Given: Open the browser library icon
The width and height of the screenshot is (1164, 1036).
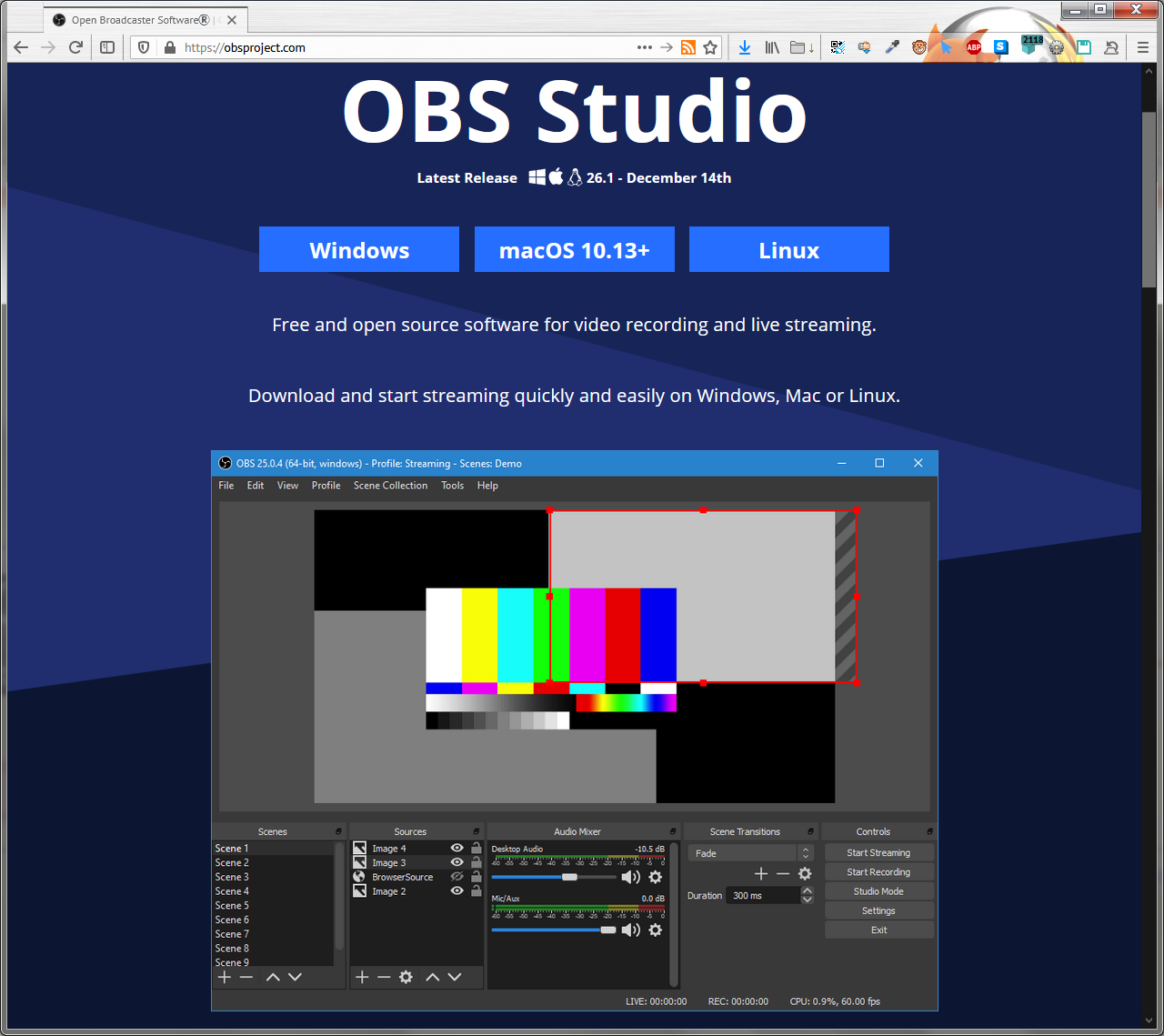Looking at the screenshot, I should [772, 47].
